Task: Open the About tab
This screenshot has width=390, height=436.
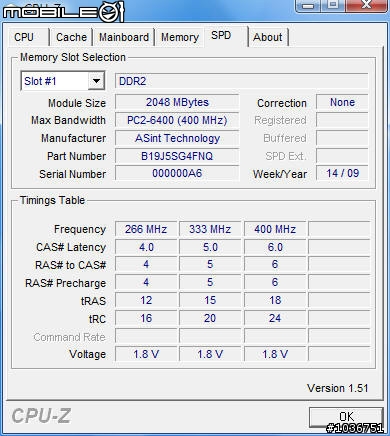Action: coord(268,37)
